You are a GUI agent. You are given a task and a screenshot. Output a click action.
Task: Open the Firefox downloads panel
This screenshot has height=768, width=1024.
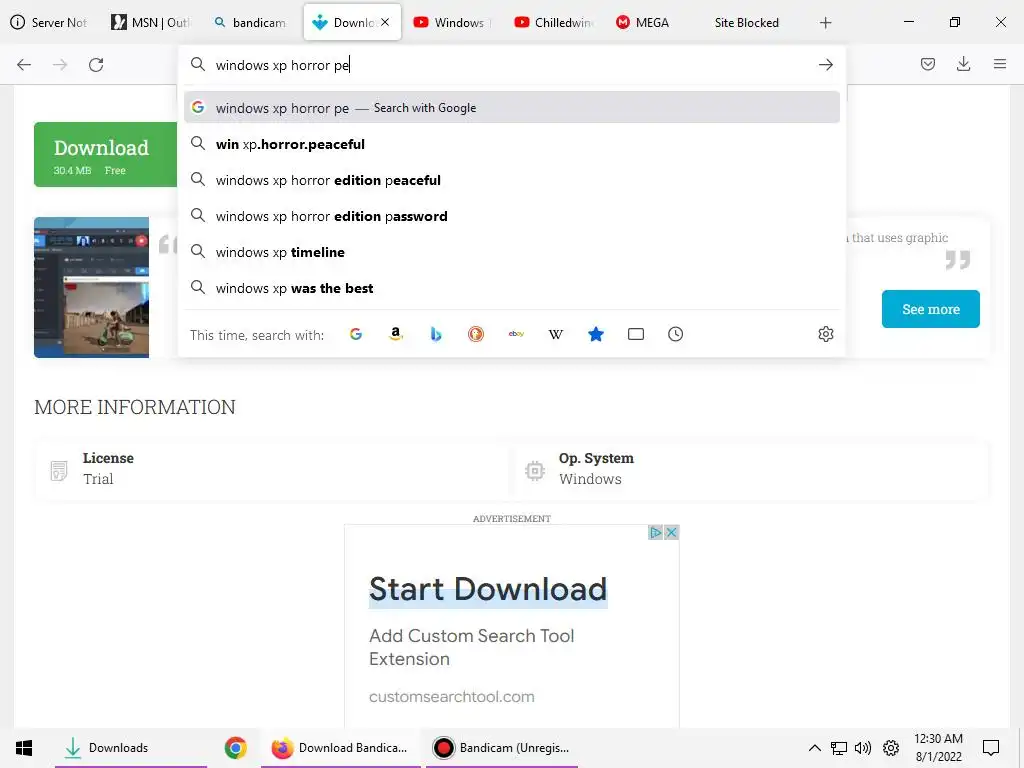963,64
